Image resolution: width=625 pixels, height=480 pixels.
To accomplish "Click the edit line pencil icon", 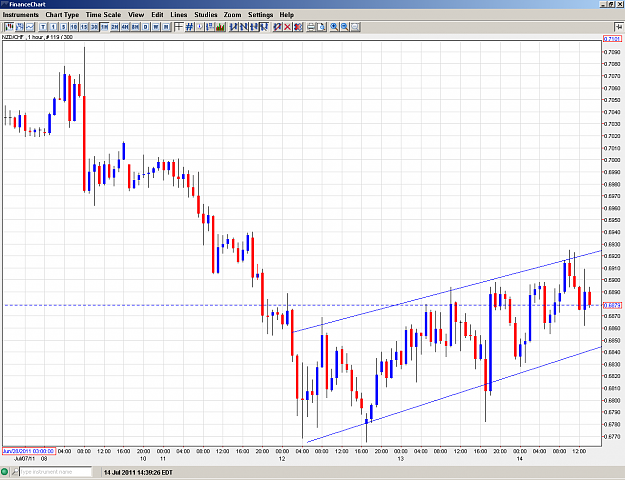I will [277, 27].
